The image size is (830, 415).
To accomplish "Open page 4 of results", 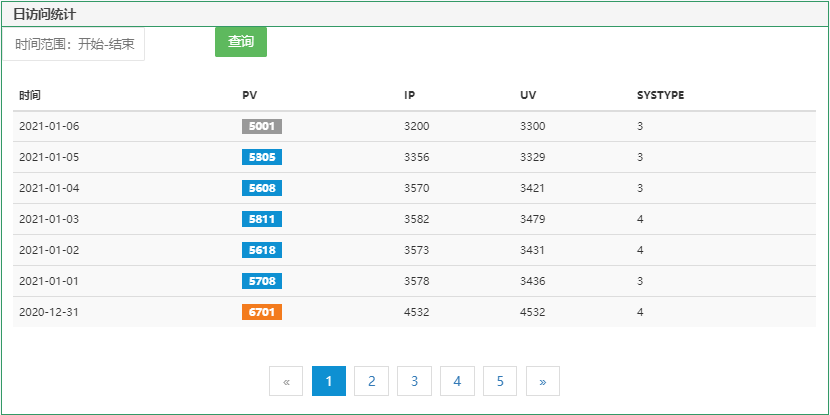I will coord(457,381).
